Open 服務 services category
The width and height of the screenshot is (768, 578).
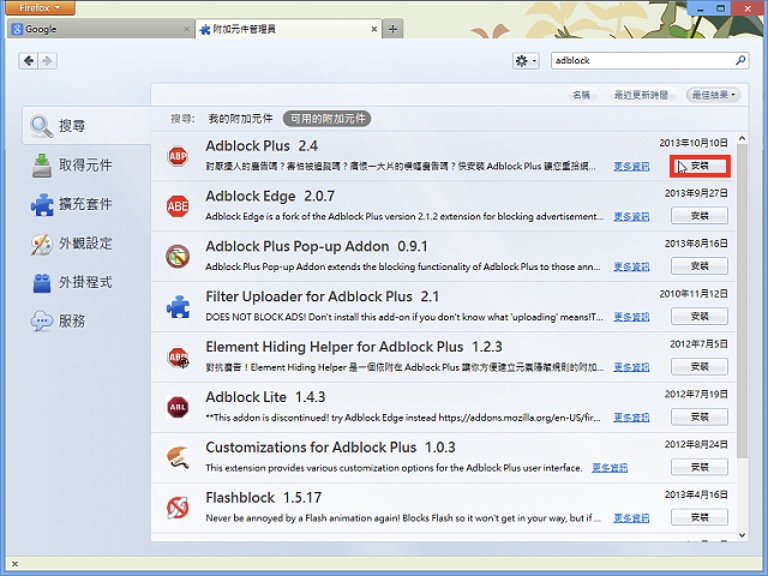coord(86,321)
